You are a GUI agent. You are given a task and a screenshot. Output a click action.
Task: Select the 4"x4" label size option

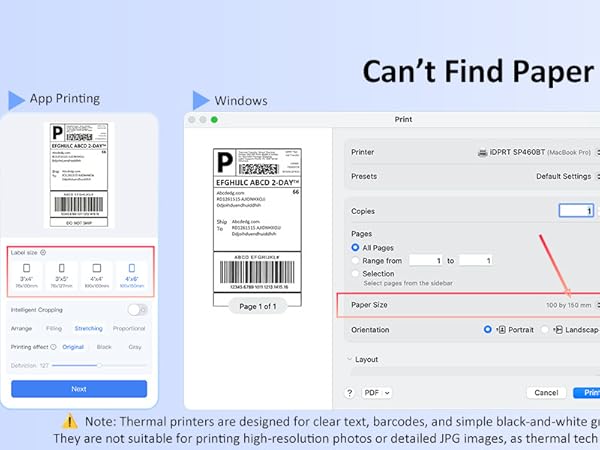97,276
